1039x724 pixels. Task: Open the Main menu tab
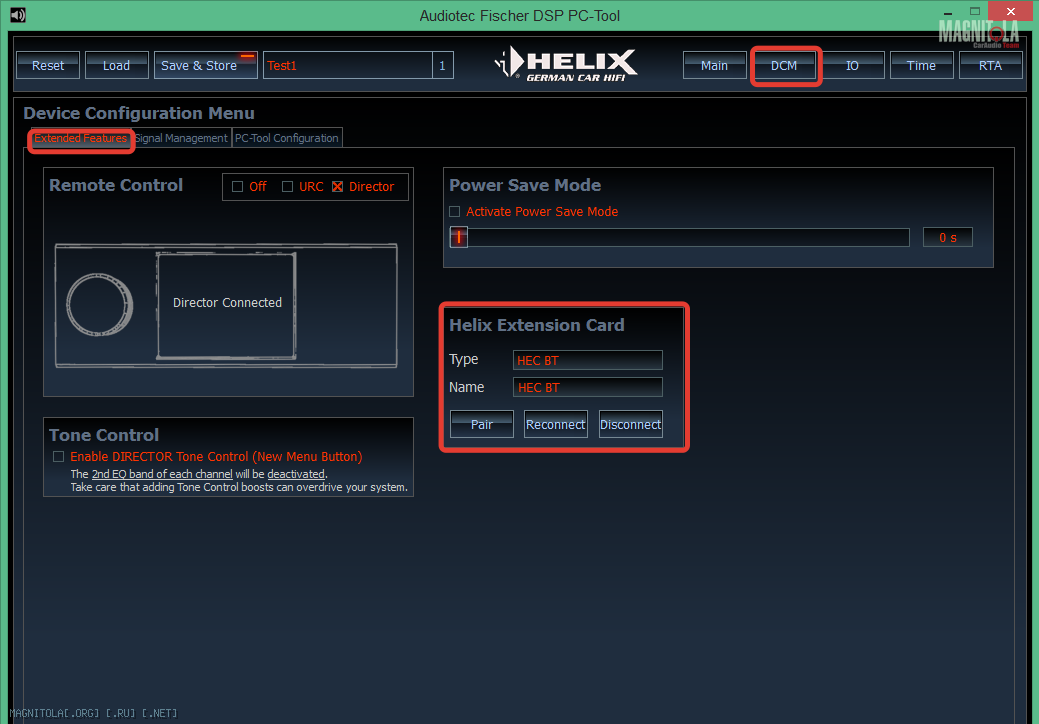point(714,65)
